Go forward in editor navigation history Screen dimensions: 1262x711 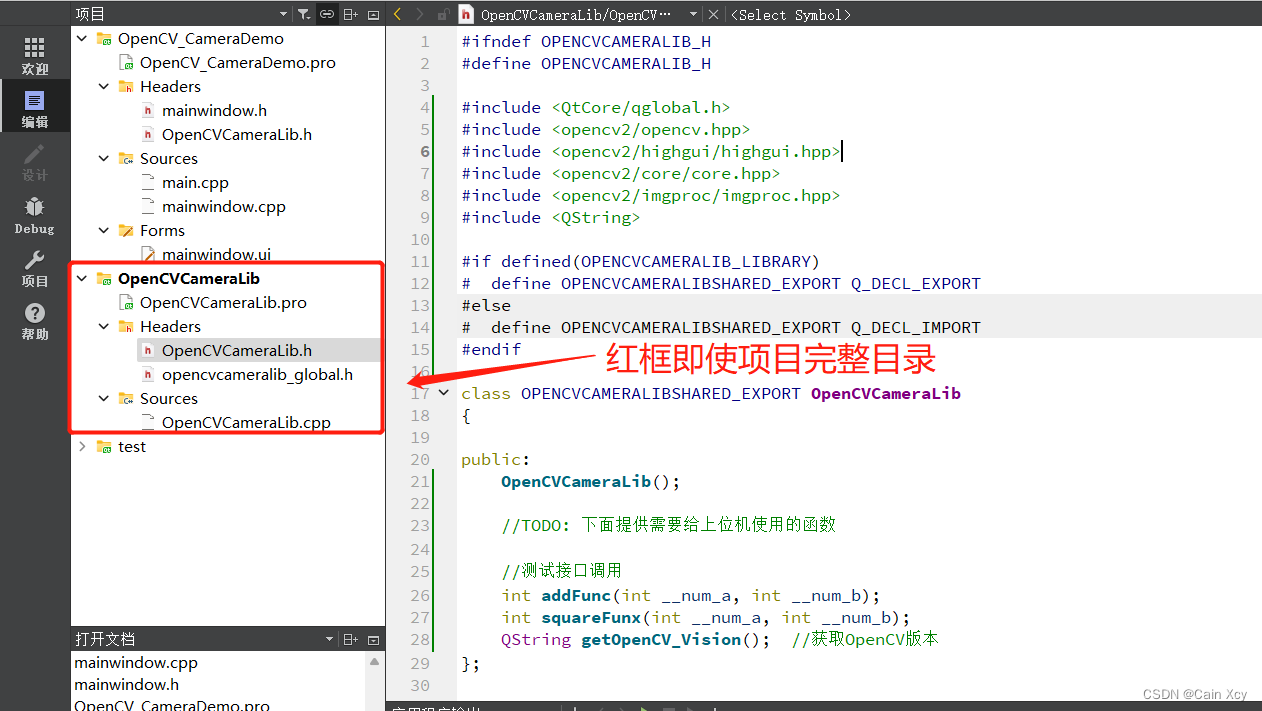point(421,14)
